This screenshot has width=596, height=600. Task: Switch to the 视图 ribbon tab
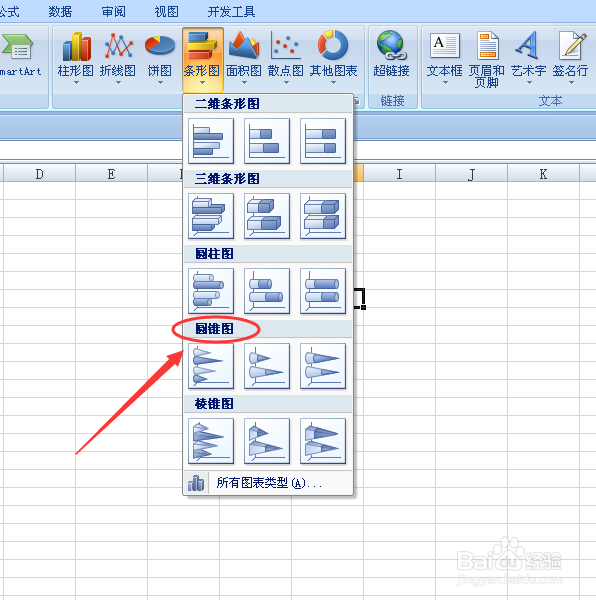[x=166, y=11]
